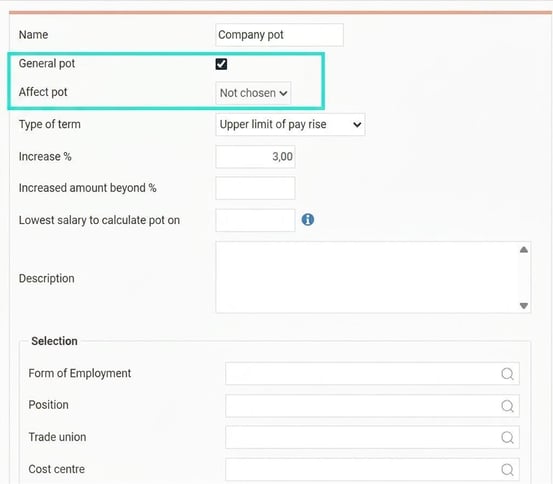
Task: Focus the Increased amount beyond % field
Action: tap(255, 188)
